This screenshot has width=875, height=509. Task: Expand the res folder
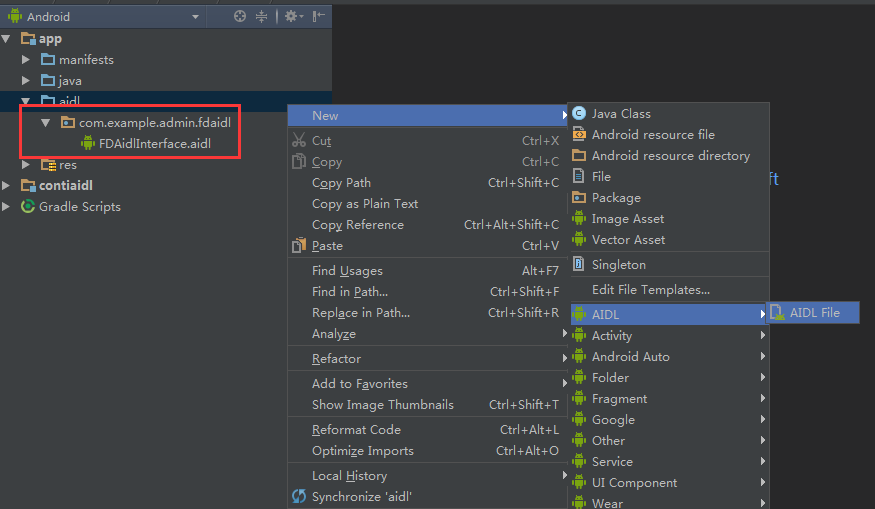(26, 165)
